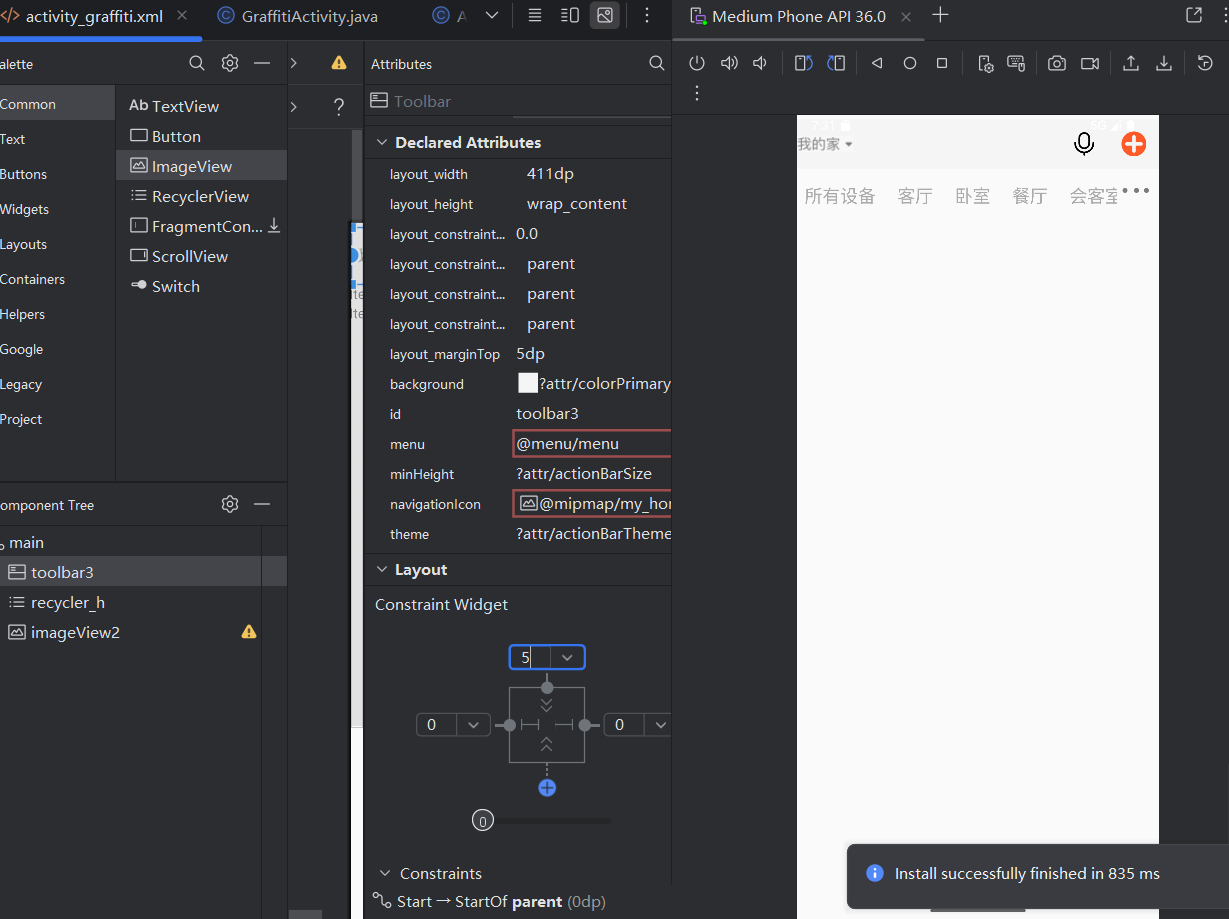
Task: Open Component Tree settings gear
Action: pos(230,504)
